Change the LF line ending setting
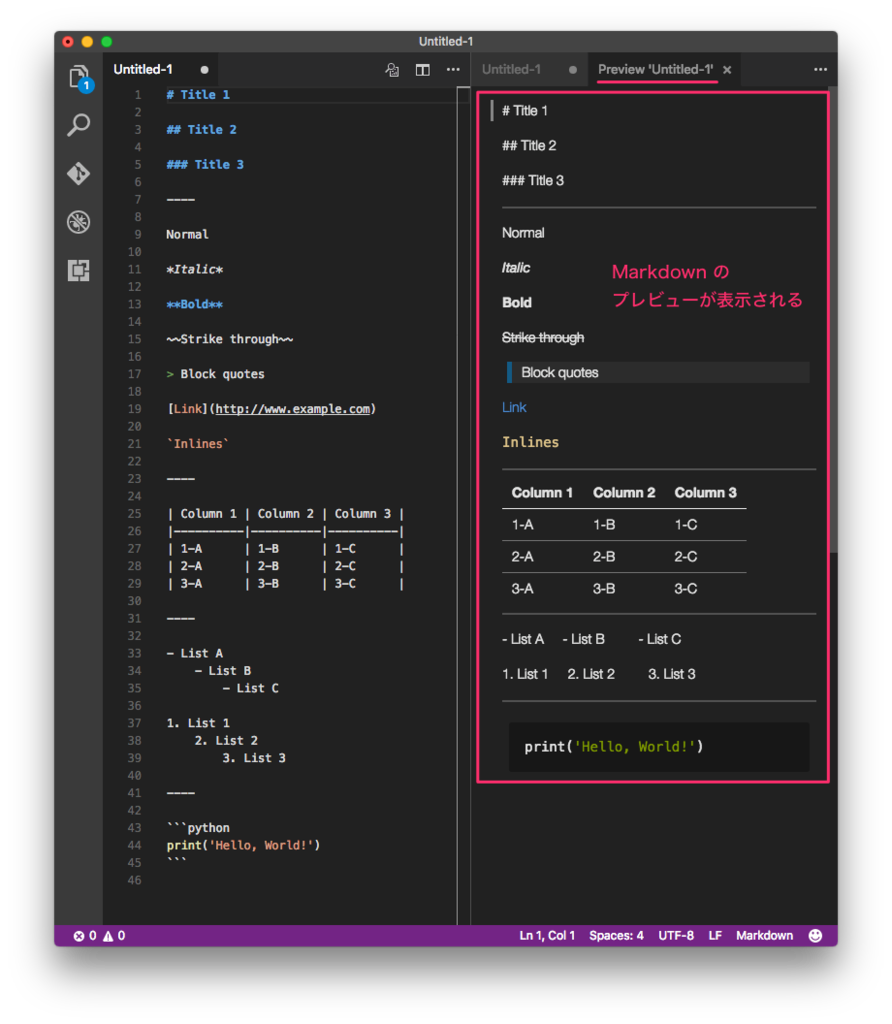Image resolution: width=892 pixels, height=1024 pixels. [x=715, y=936]
